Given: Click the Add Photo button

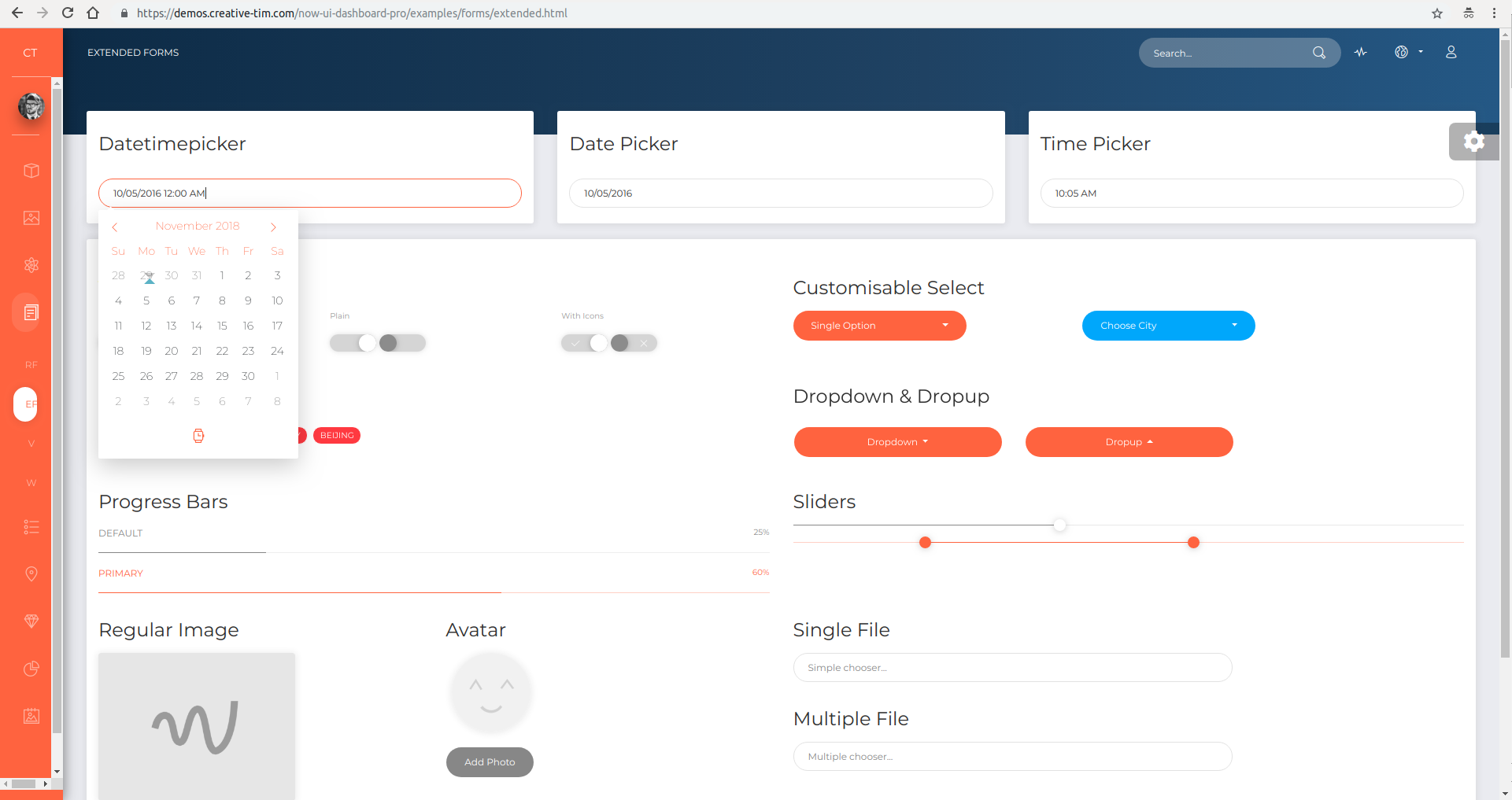Looking at the screenshot, I should click(x=490, y=762).
